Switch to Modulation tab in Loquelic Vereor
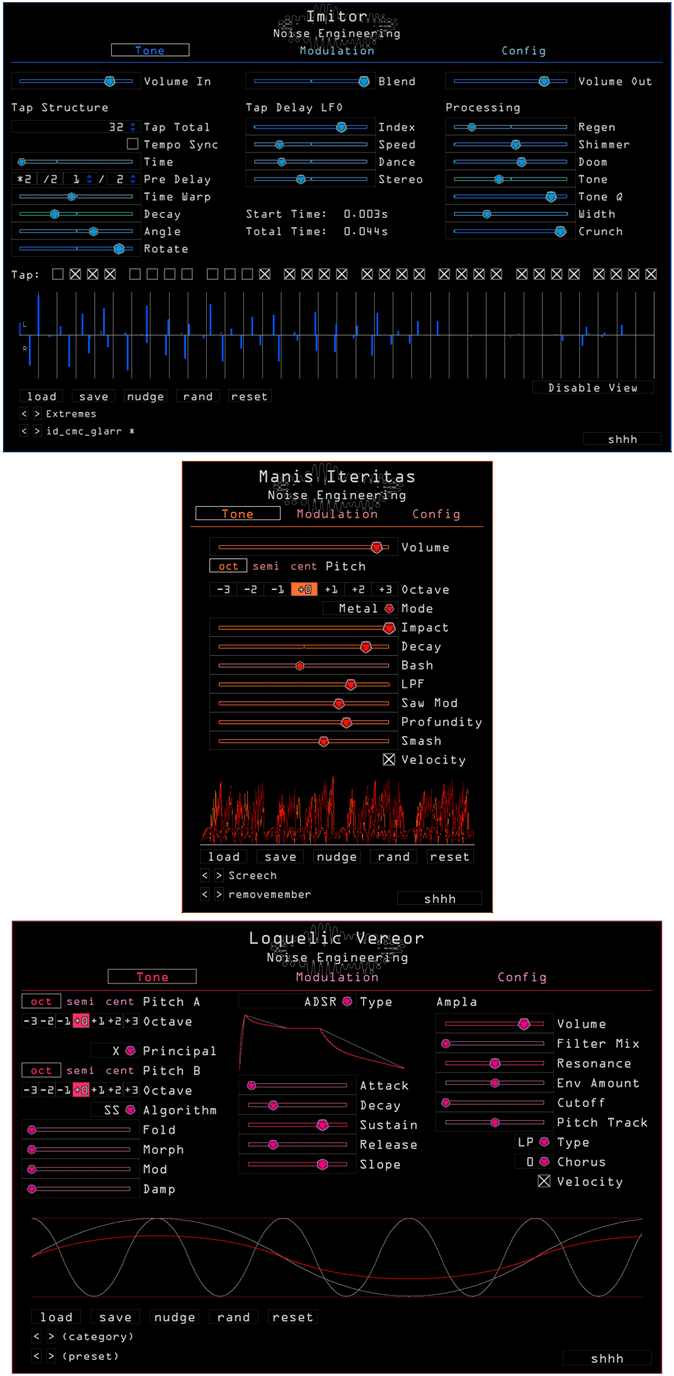The width and height of the screenshot is (674, 1376). click(x=337, y=977)
